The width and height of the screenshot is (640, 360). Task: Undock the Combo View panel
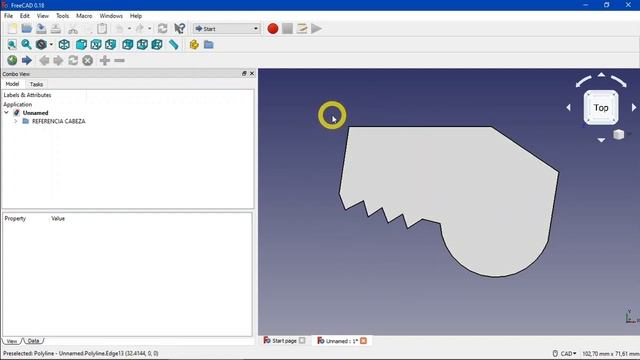coord(244,73)
